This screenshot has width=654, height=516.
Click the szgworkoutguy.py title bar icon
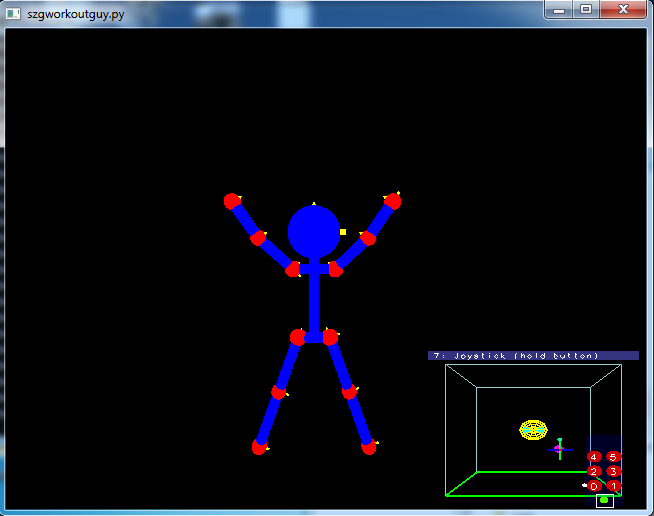click(x=14, y=14)
